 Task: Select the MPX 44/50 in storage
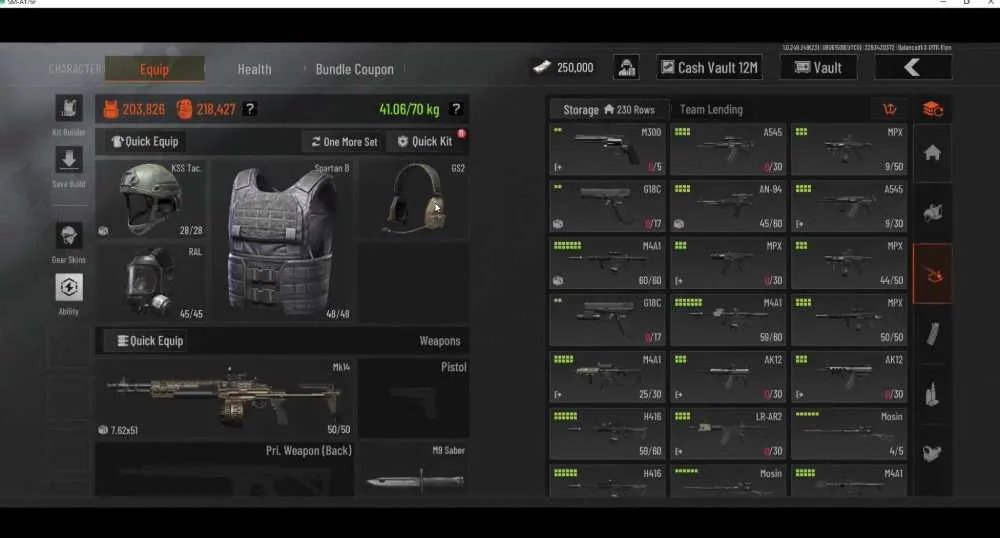click(x=849, y=263)
